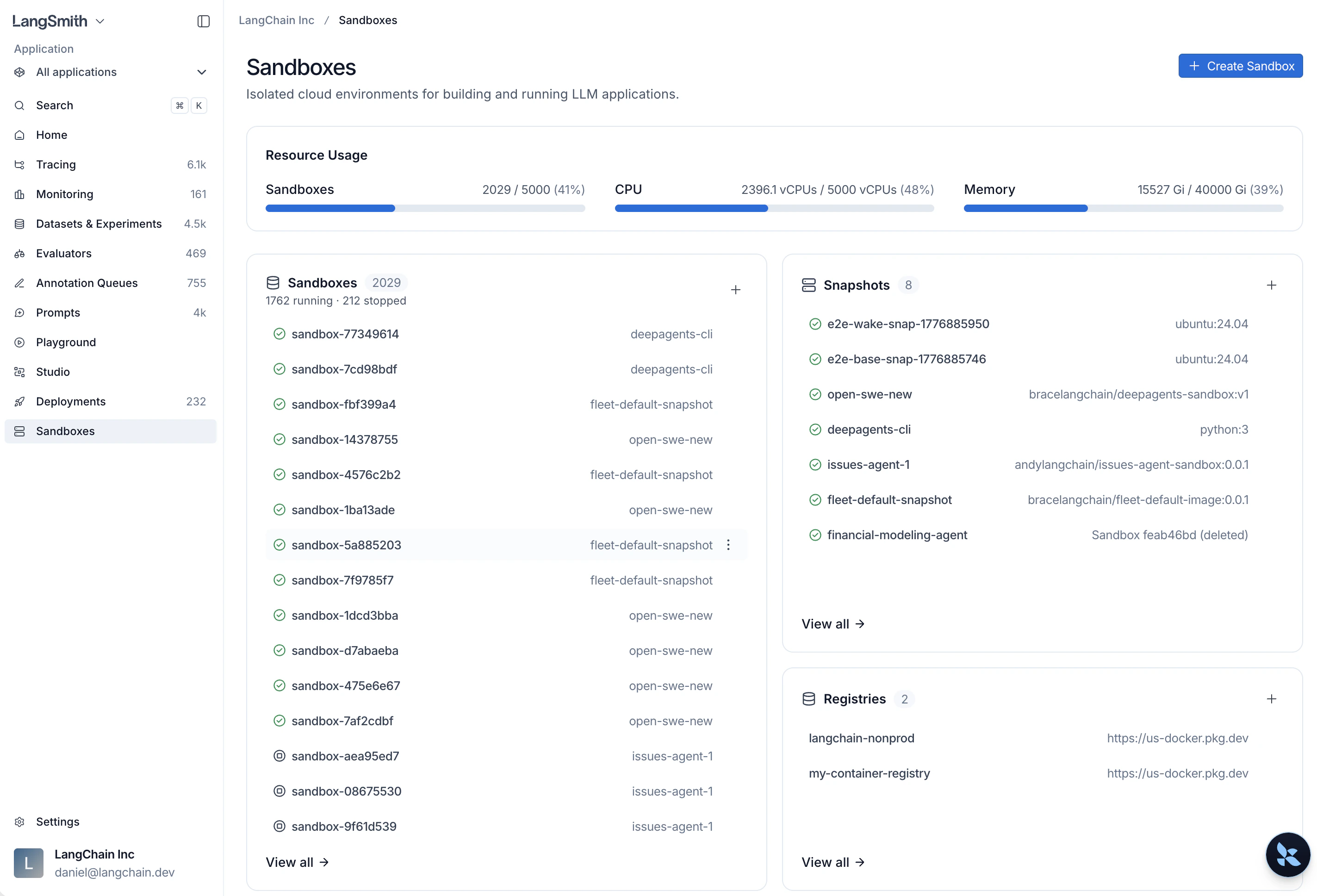1317x896 pixels.
Task: Collapse the sidebar using the panel toggle icon
Action: click(x=203, y=21)
